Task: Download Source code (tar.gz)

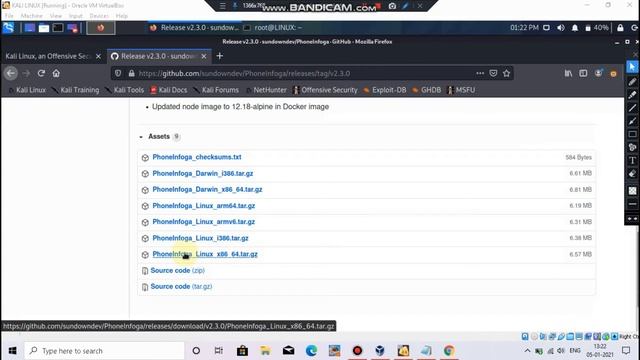Action: 181,287
